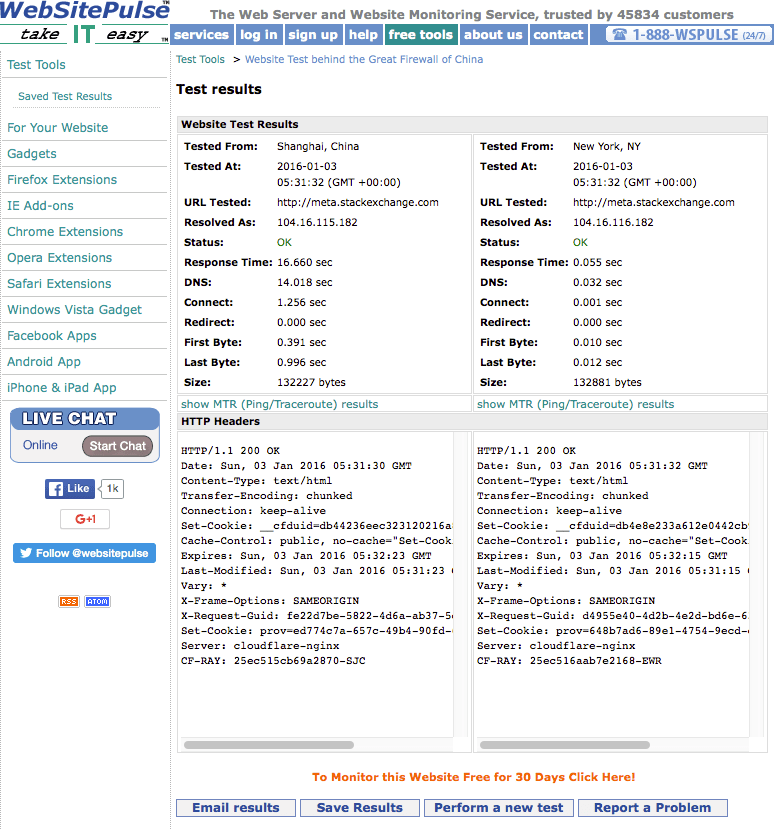The width and height of the screenshot is (774, 829).
Task: Click the New York HTTP headers horizontal scrollbar
Action: pos(565,745)
